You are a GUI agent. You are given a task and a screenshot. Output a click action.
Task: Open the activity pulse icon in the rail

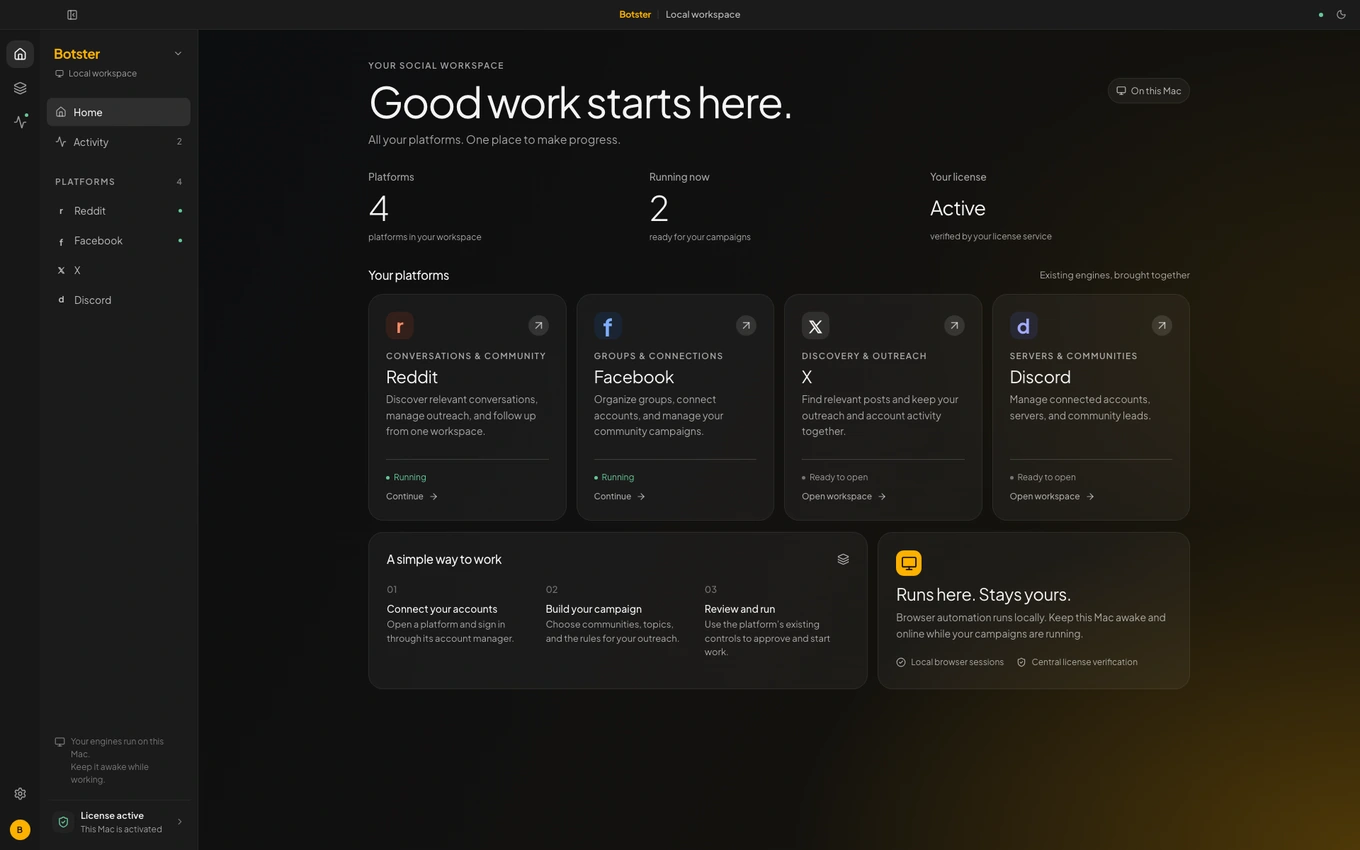20,121
